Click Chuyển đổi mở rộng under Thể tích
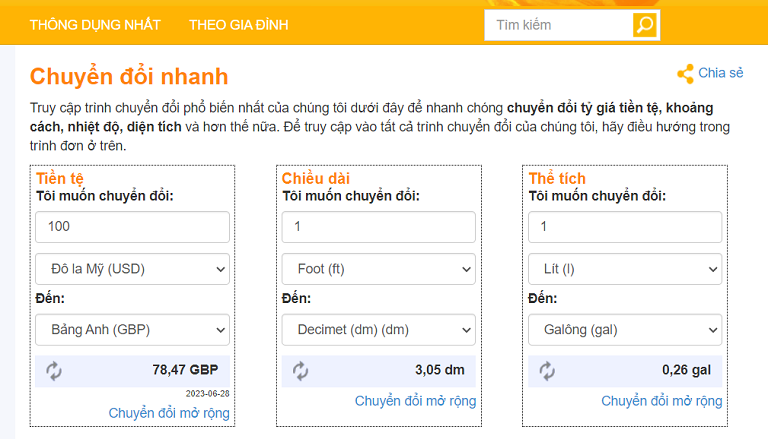The height and width of the screenshot is (439, 768). point(662,401)
